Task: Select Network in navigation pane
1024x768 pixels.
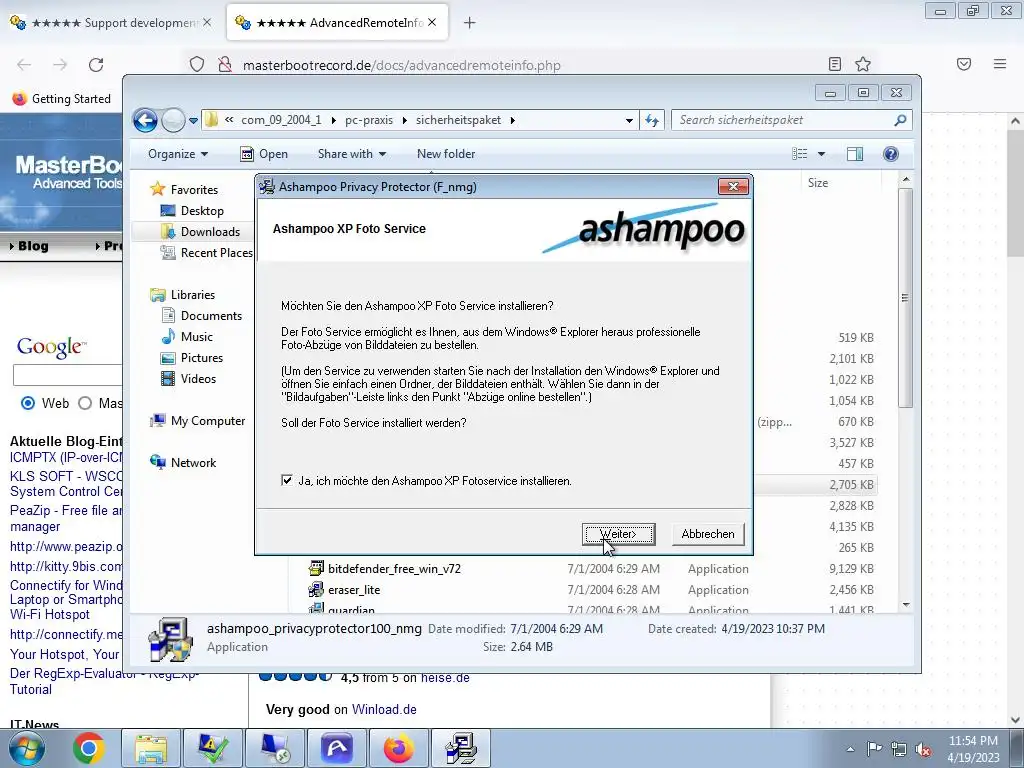Action: click(193, 462)
